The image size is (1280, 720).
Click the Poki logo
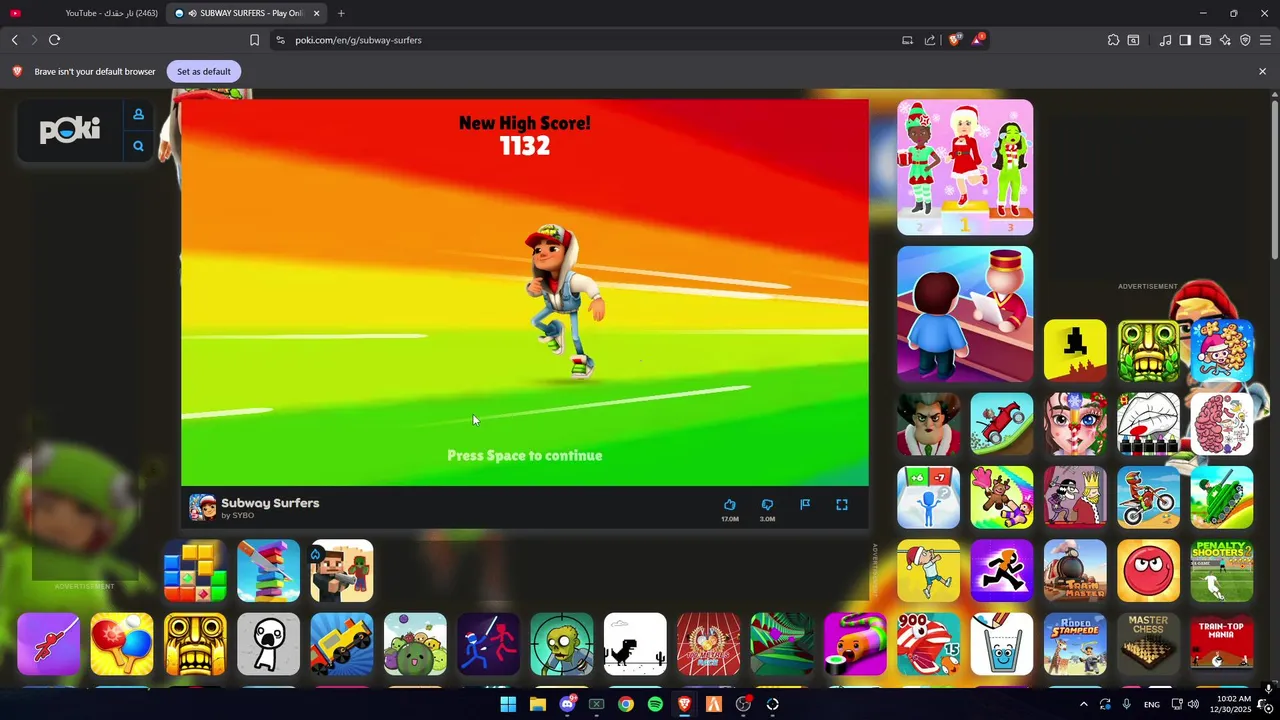coord(70,130)
